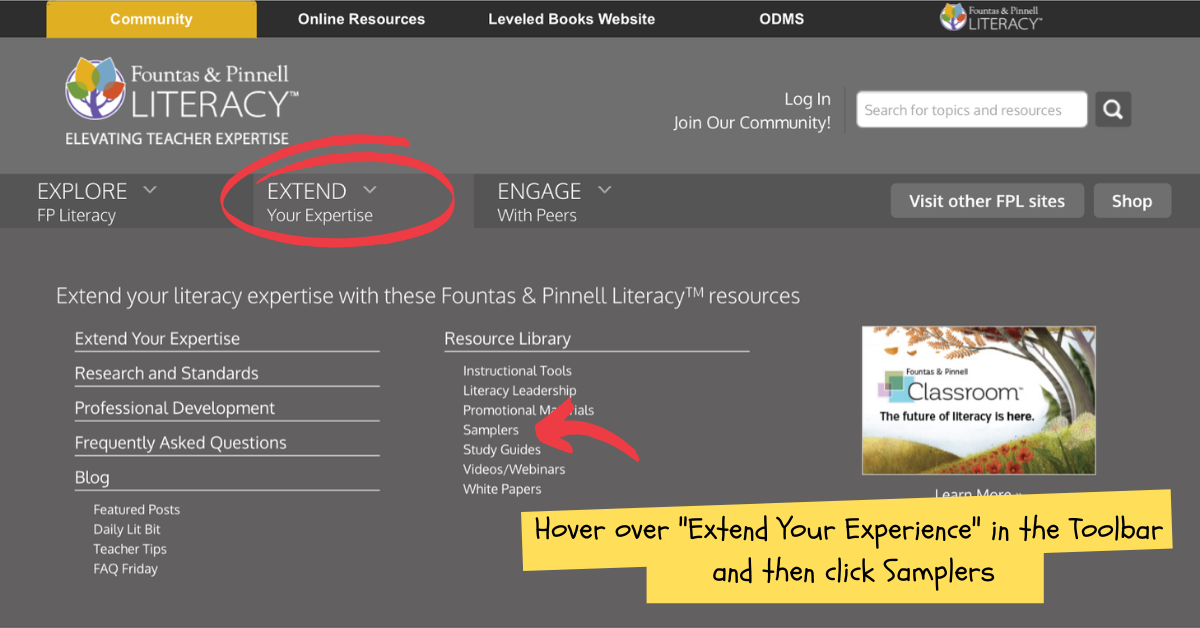Click the Join Our Community! link
This screenshot has height=628, width=1200.
click(752, 123)
